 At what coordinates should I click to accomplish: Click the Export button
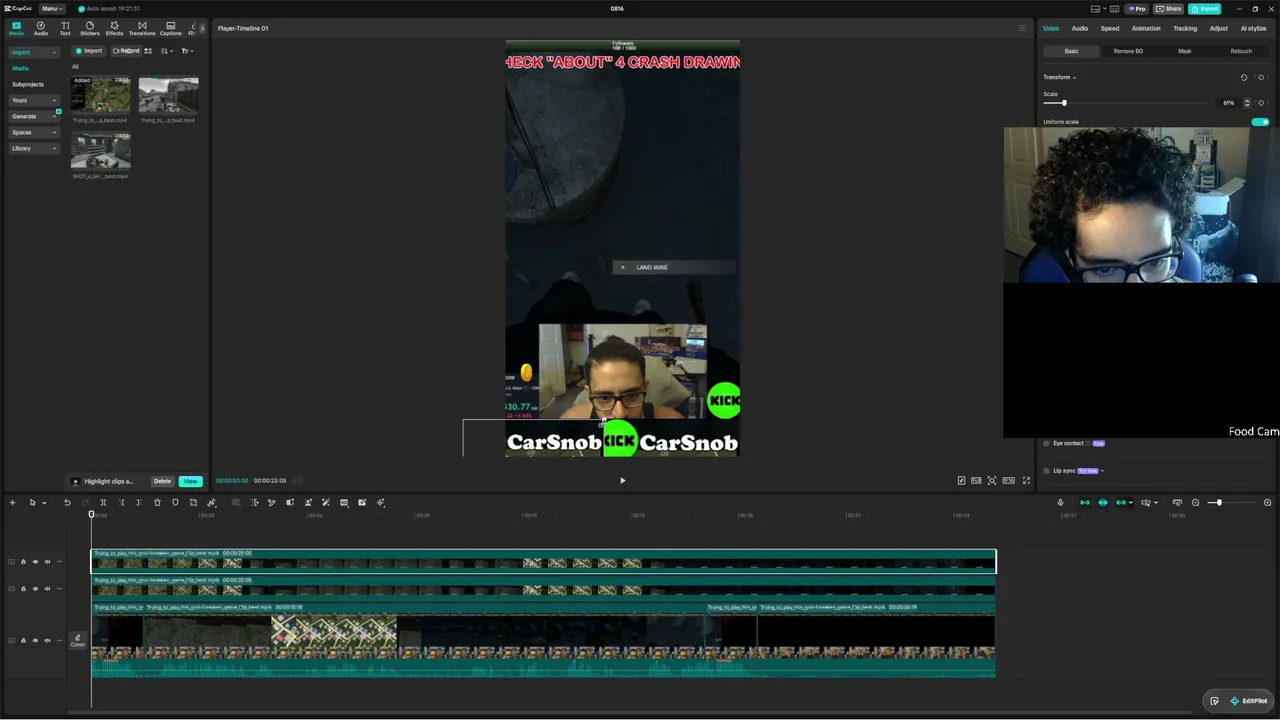(x=1205, y=9)
